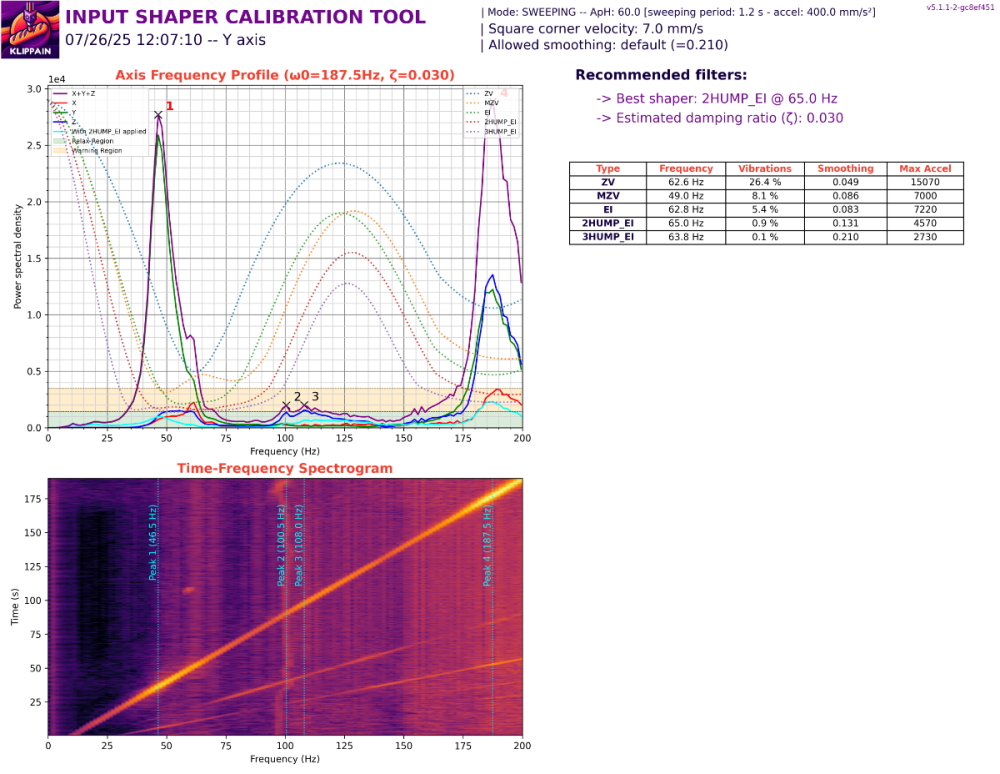
Task: Click the '49.0 Hz' frequency cell
Action: click(686, 196)
